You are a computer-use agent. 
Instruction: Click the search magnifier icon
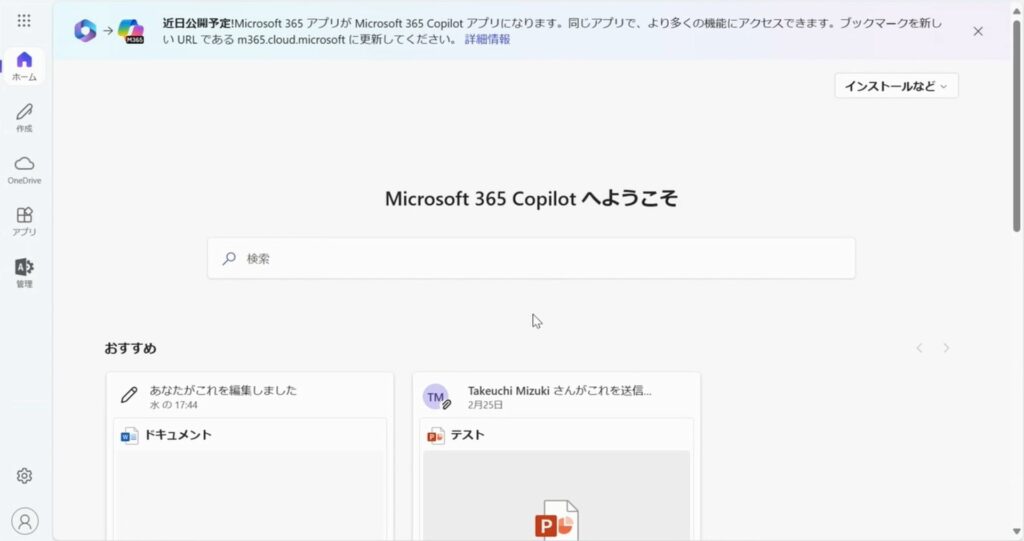click(229, 259)
